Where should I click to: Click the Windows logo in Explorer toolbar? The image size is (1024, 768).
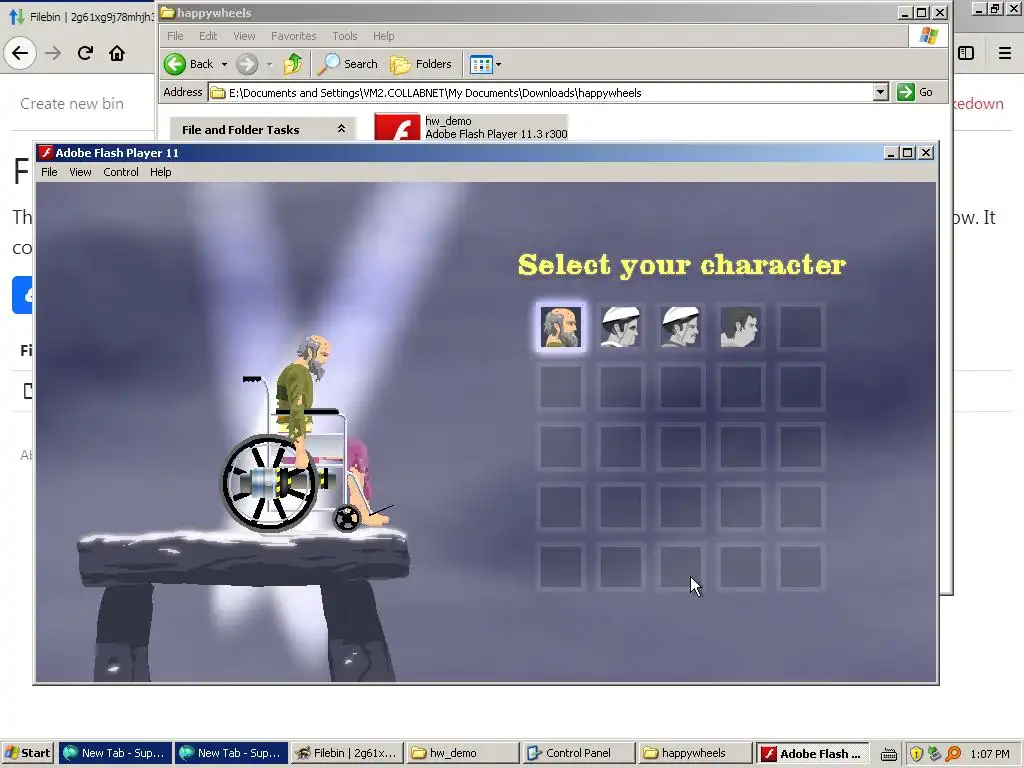[928, 36]
